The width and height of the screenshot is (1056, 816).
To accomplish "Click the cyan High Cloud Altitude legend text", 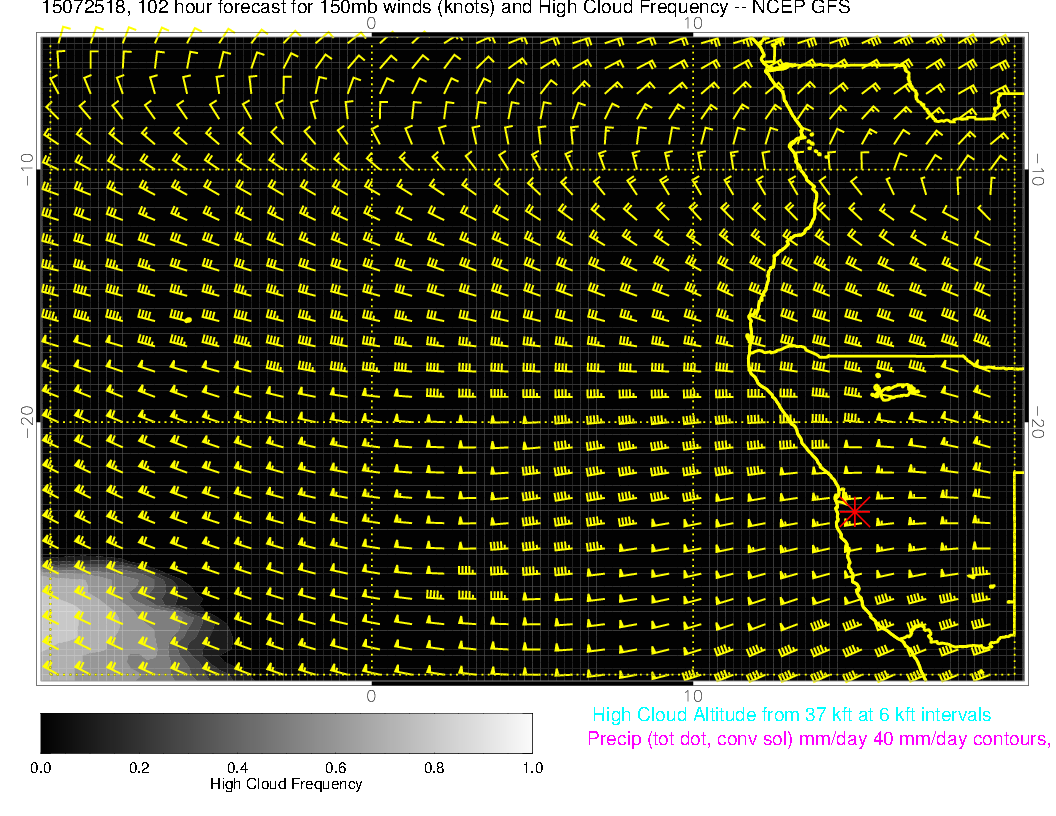I will [791, 715].
